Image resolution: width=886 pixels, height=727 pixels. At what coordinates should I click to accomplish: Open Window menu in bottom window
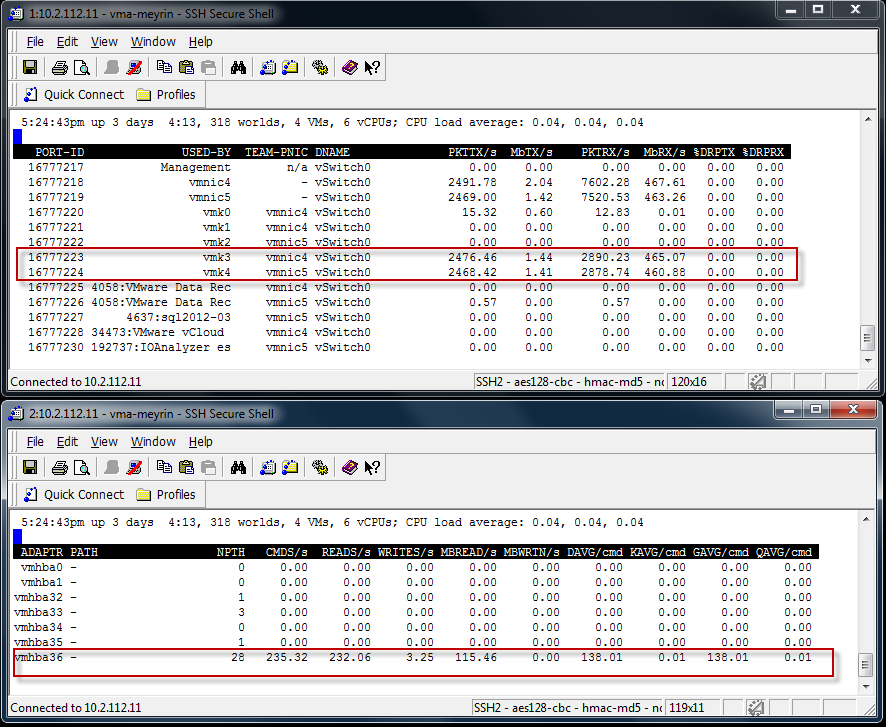click(153, 442)
